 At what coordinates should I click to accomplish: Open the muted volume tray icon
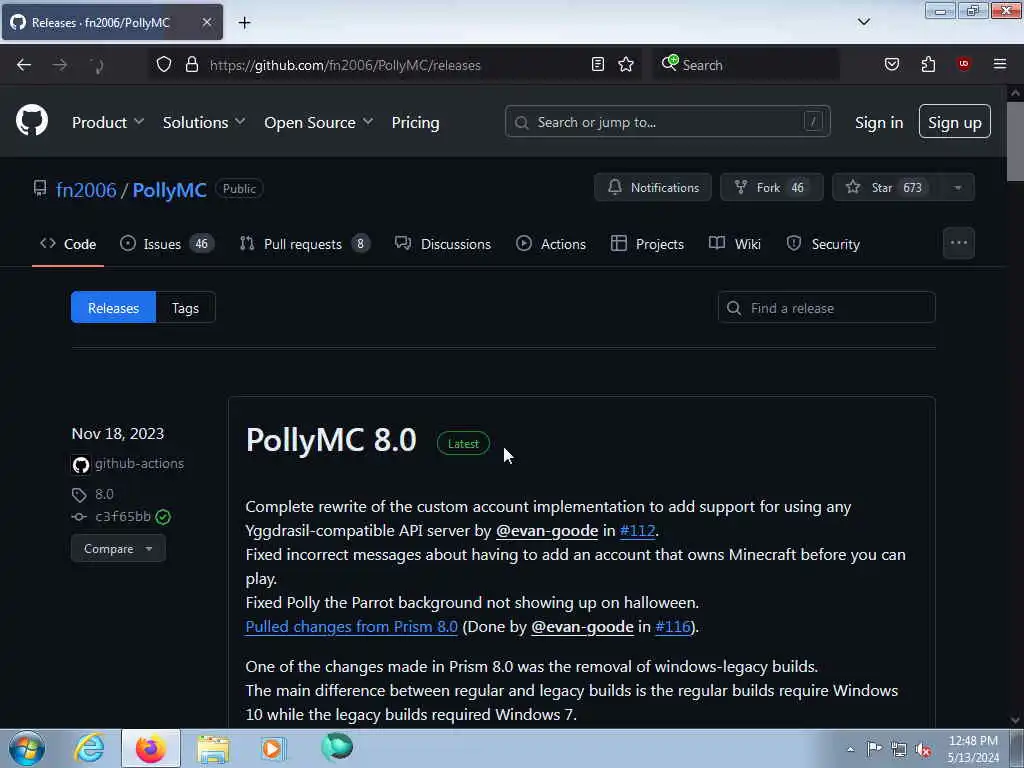pos(923,749)
